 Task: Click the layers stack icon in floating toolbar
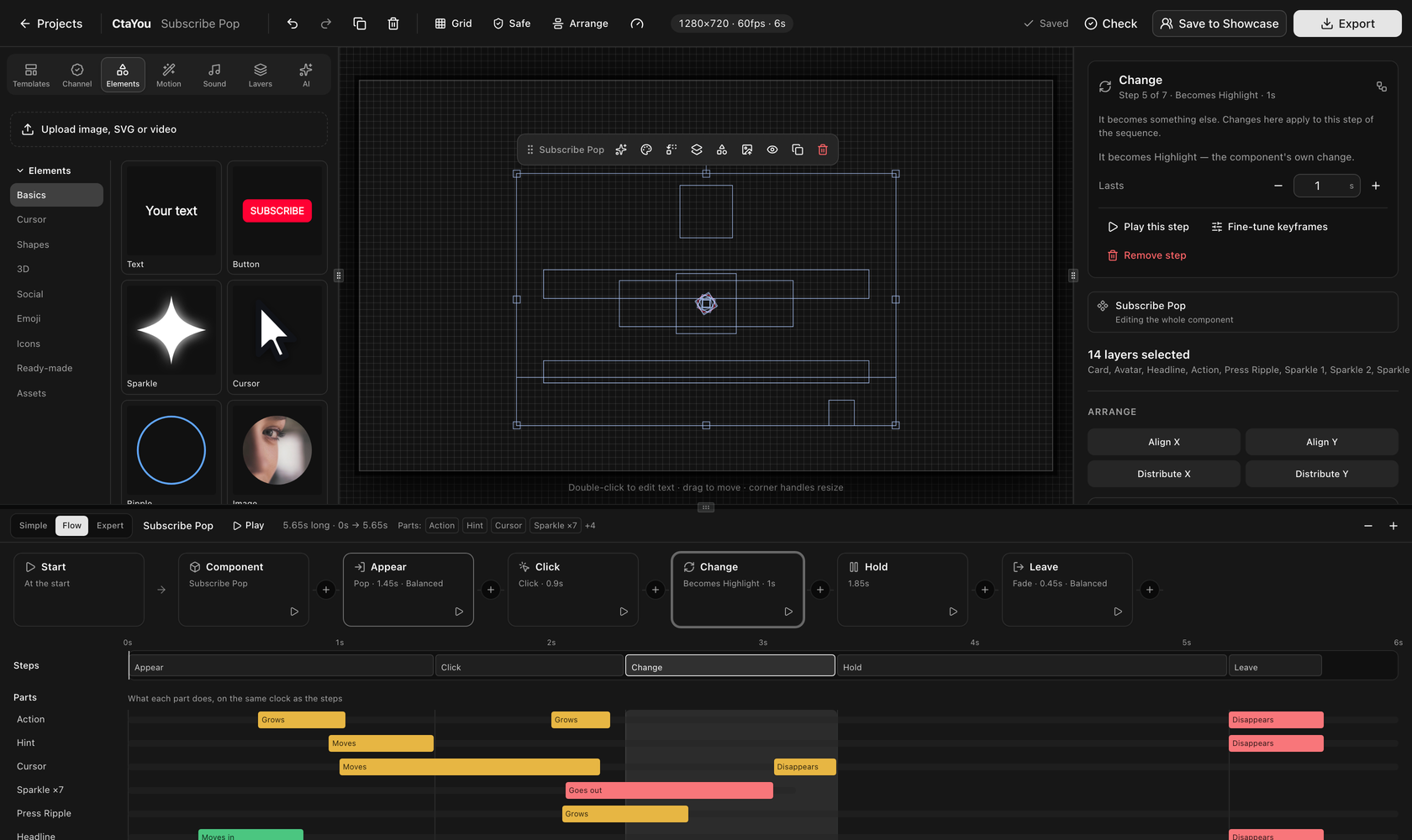697,150
